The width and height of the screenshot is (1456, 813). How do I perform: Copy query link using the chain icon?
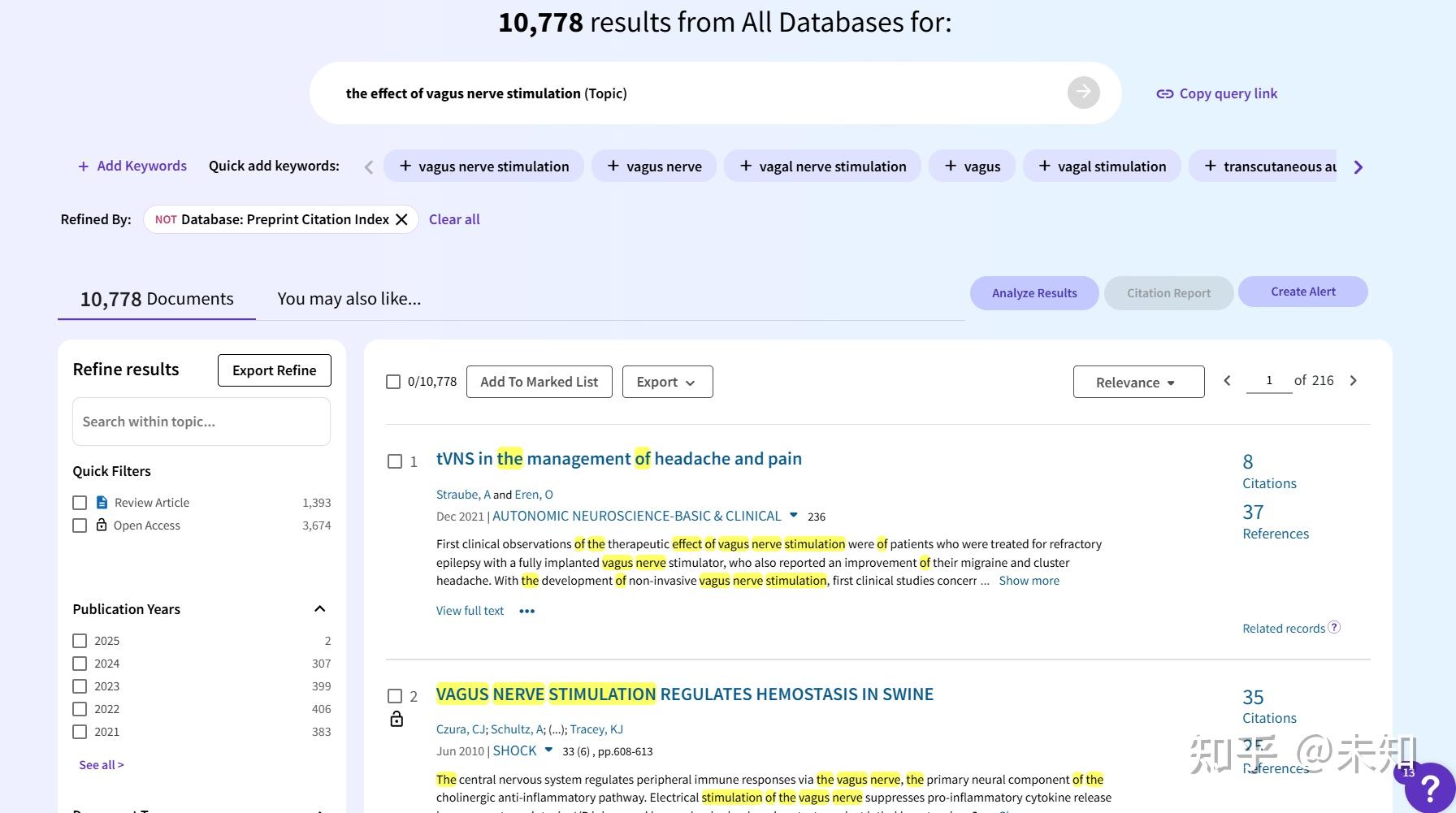click(1163, 93)
